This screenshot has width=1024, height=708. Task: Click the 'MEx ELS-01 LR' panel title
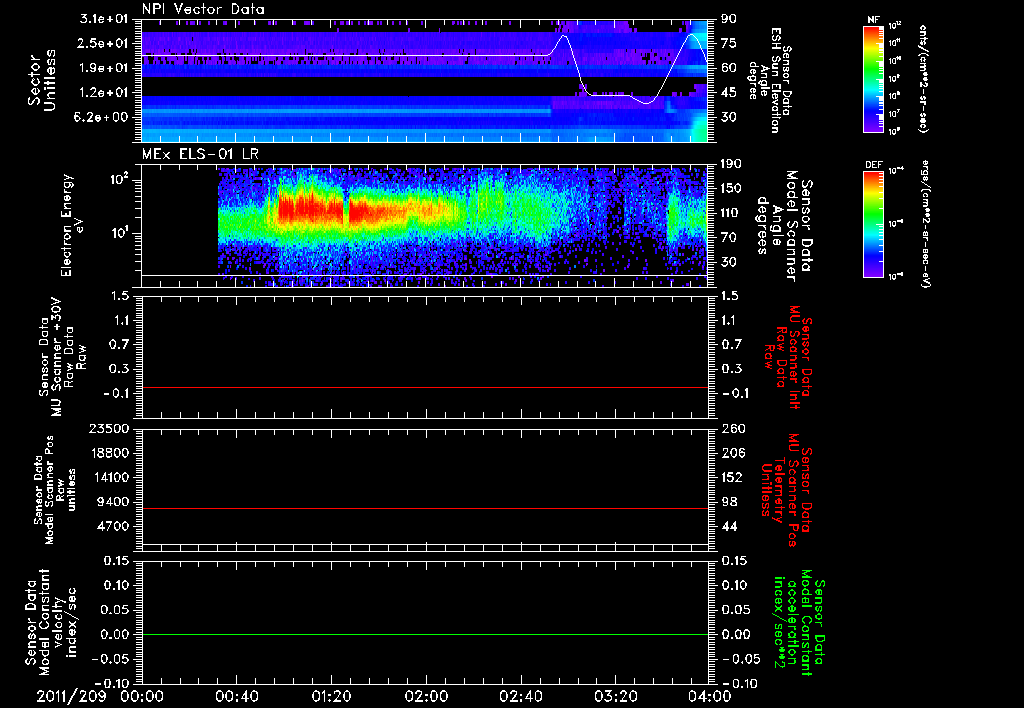198,154
